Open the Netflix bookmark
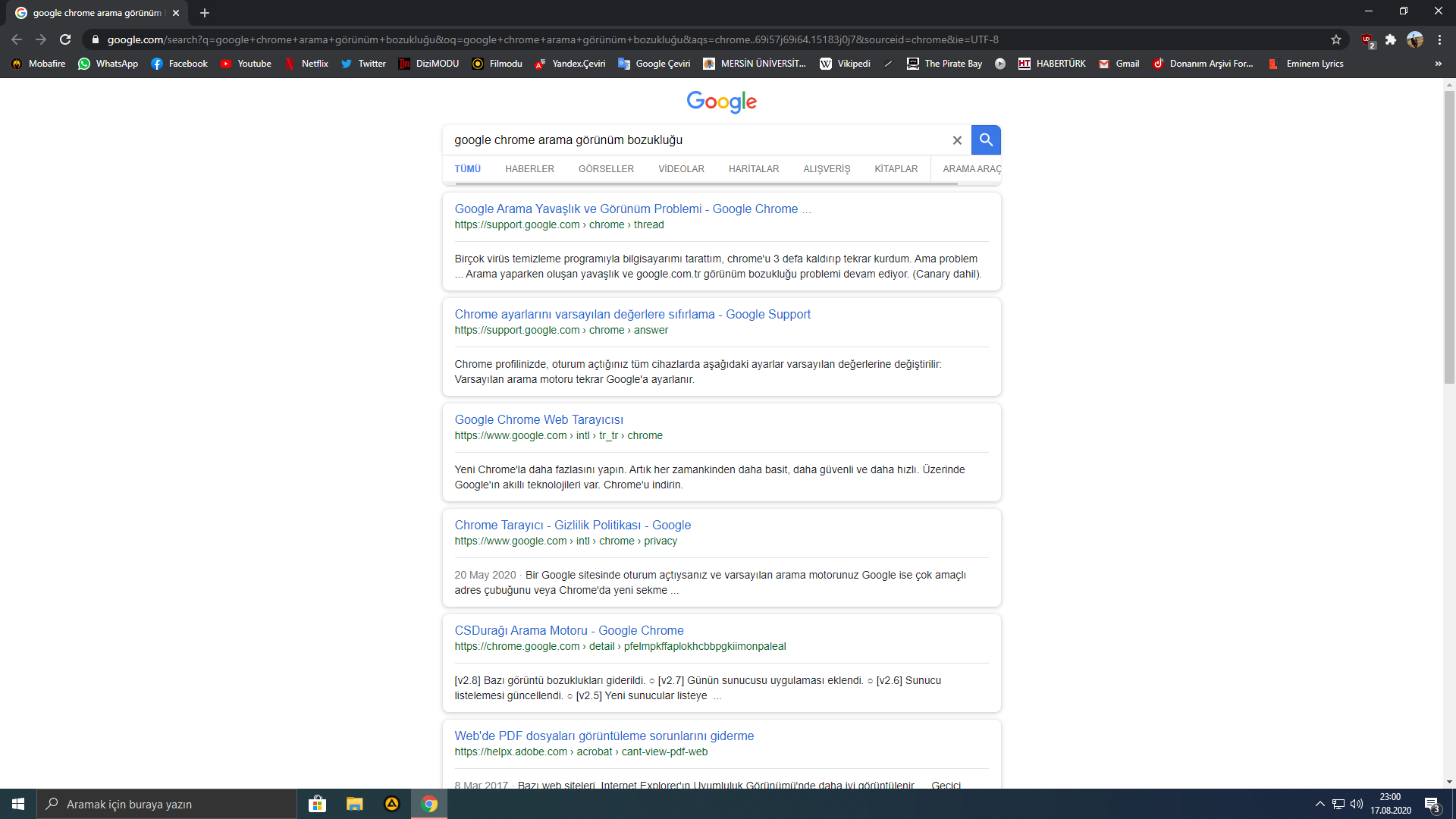 pos(306,64)
